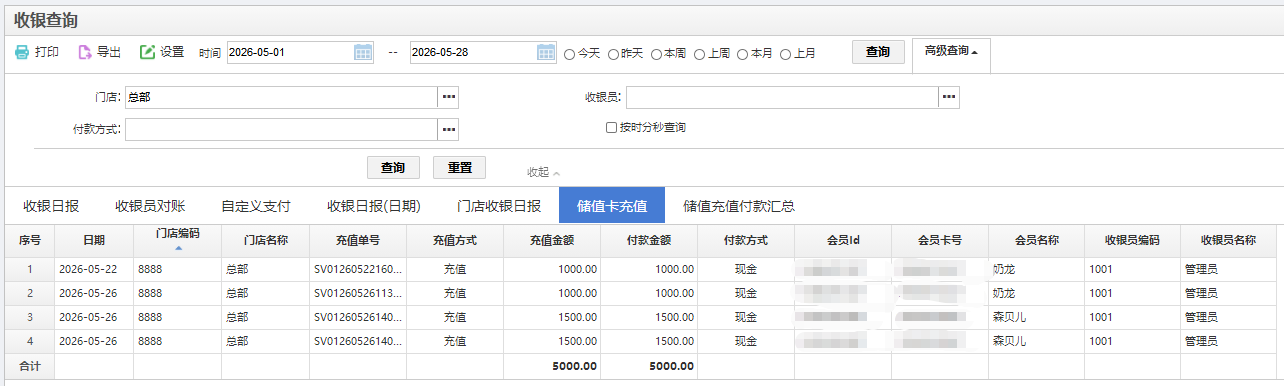Screen dimensions: 1284x386
Task: Click 现金 payment cell in row 2
Action: [746, 293]
